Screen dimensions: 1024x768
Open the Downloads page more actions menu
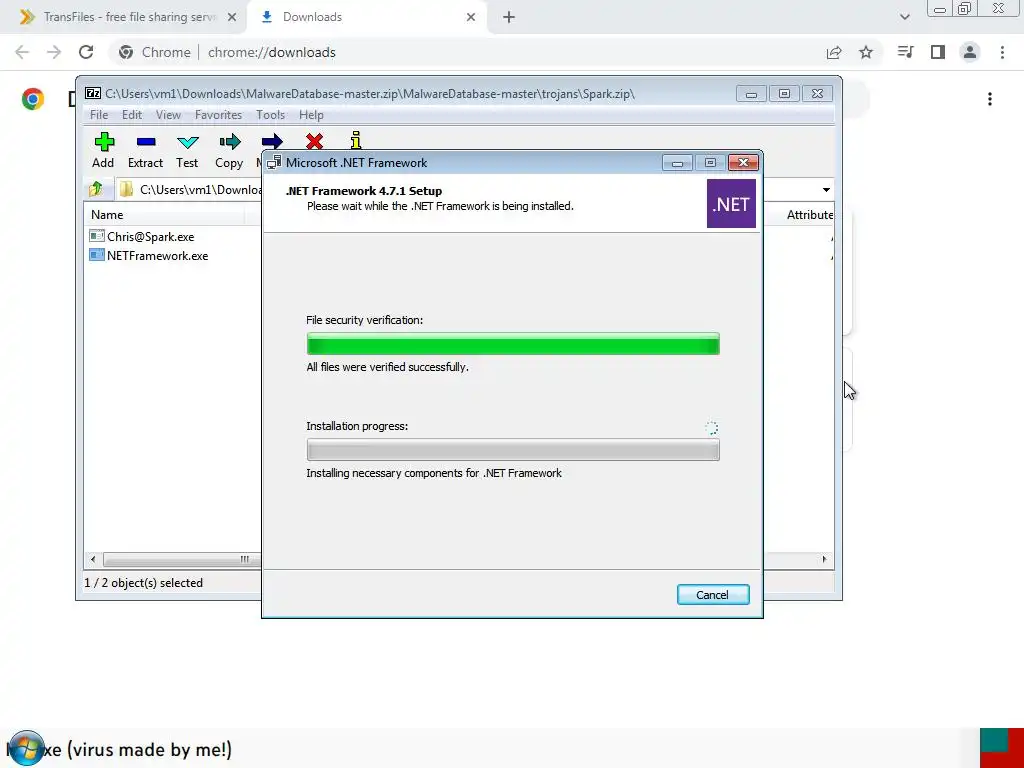[990, 99]
